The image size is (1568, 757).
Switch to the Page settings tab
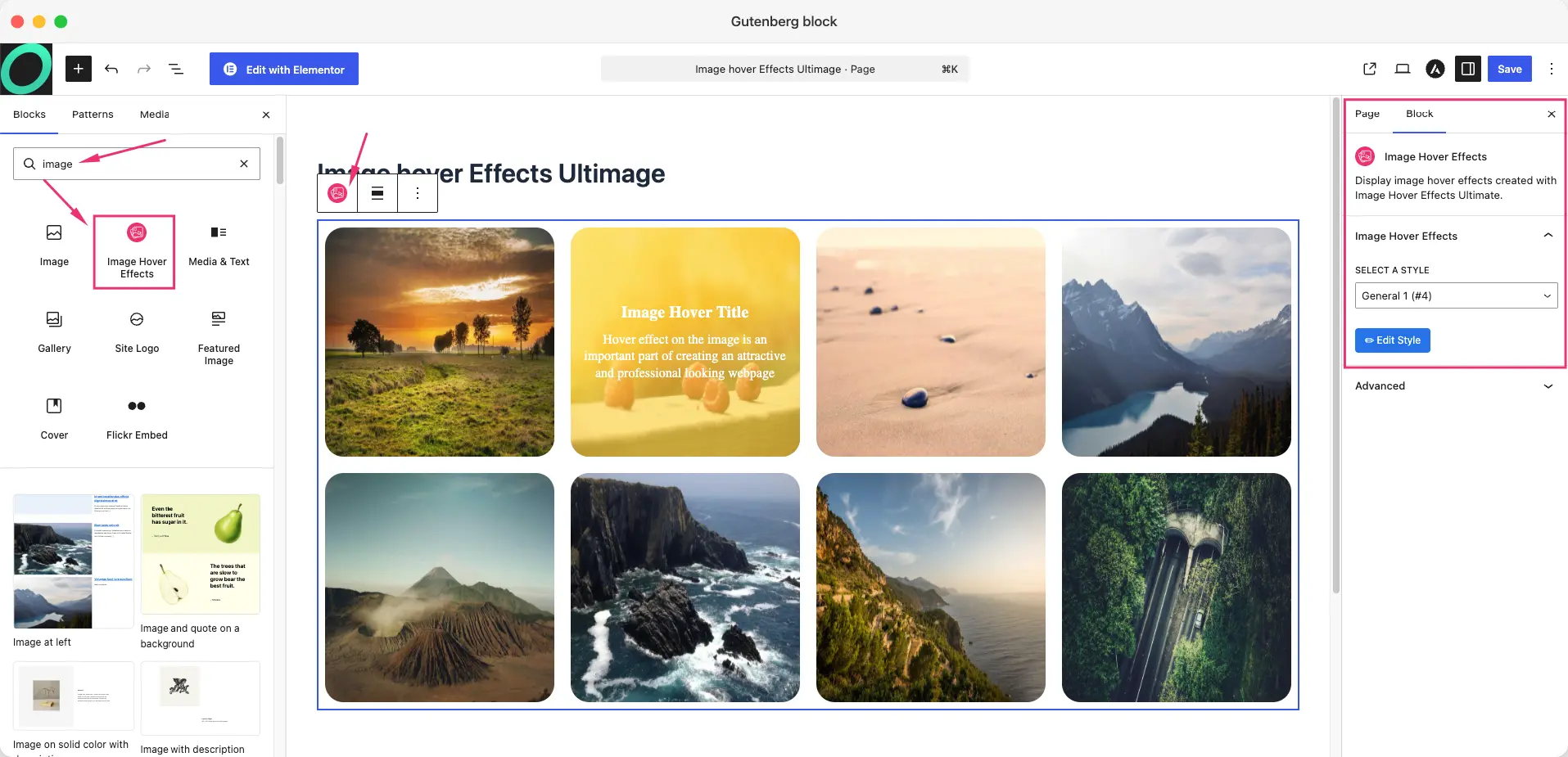[1367, 114]
